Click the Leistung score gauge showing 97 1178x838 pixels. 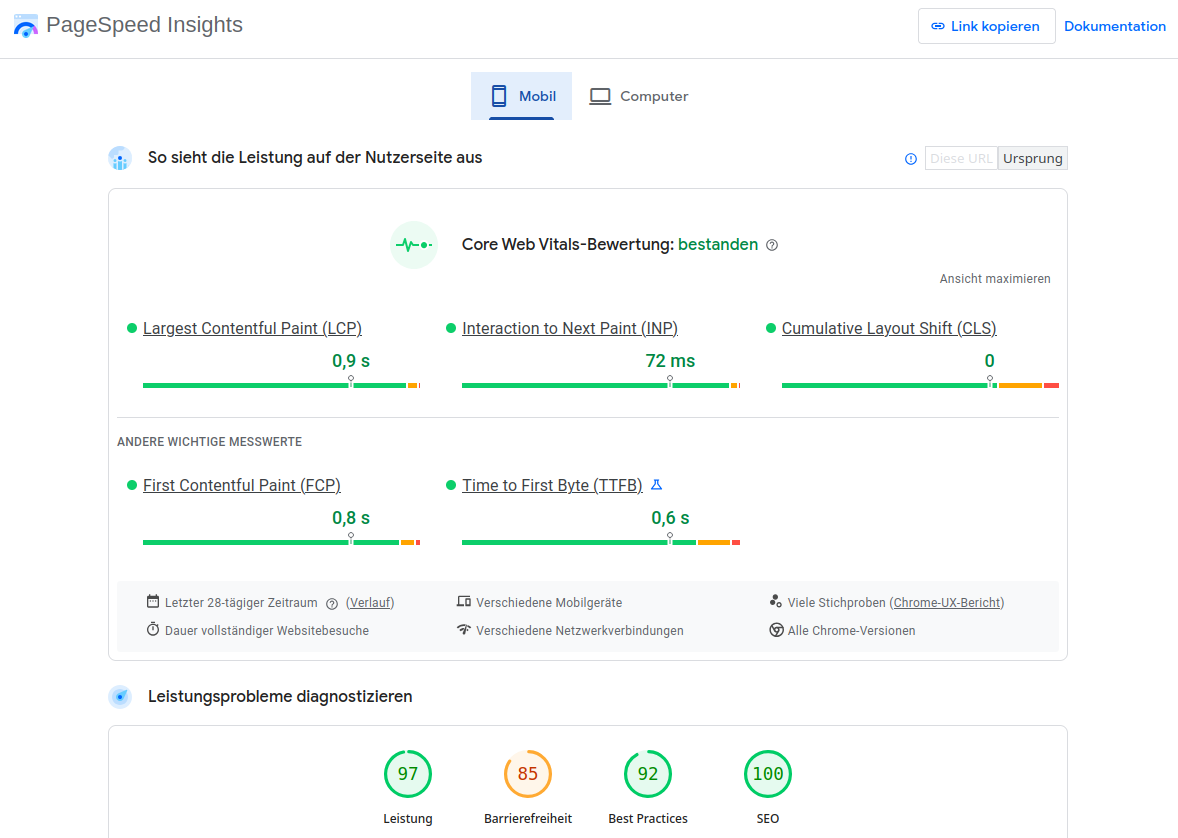tap(408, 774)
